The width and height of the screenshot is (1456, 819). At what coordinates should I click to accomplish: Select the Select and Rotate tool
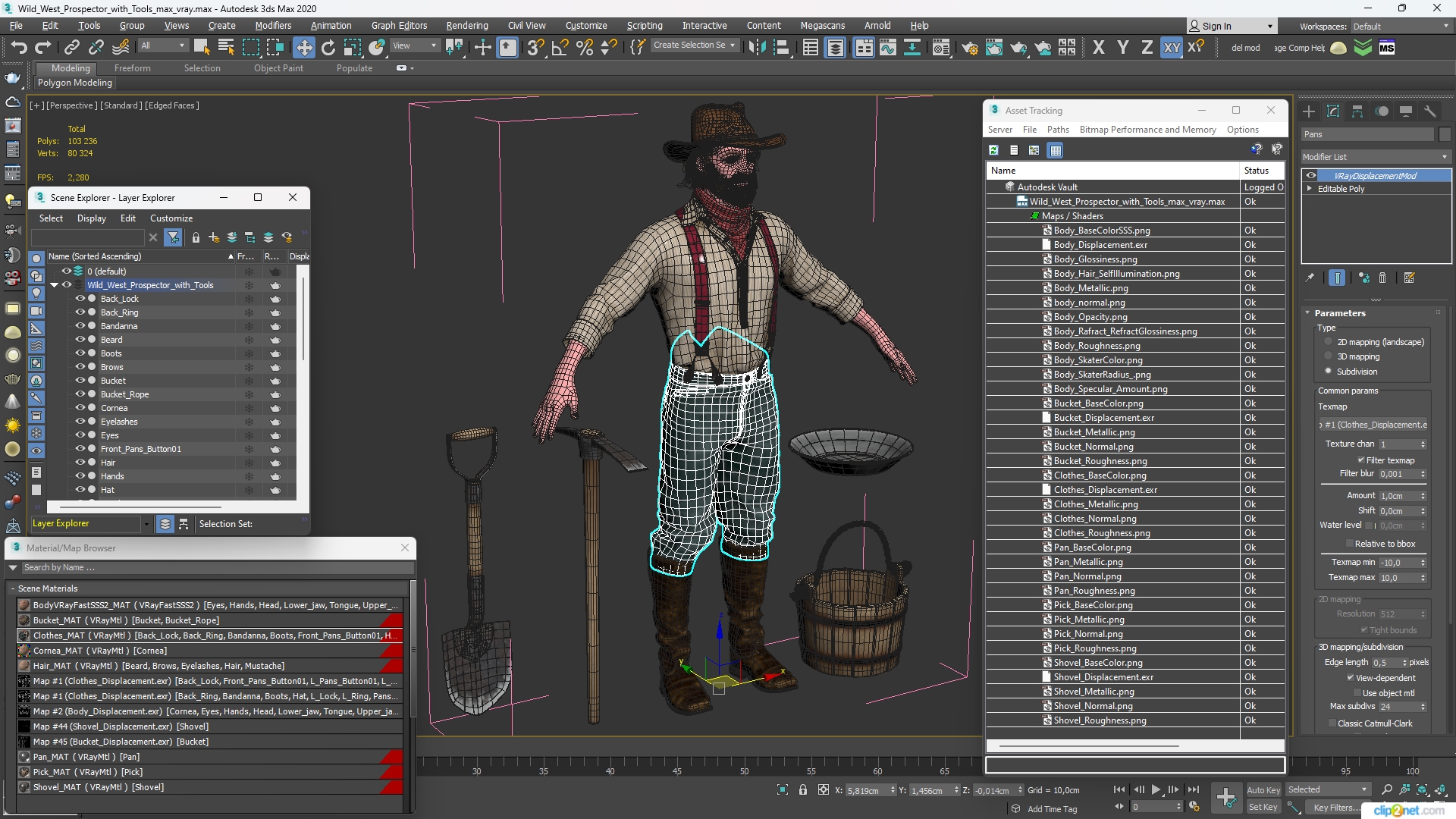[x=328, y=47]
